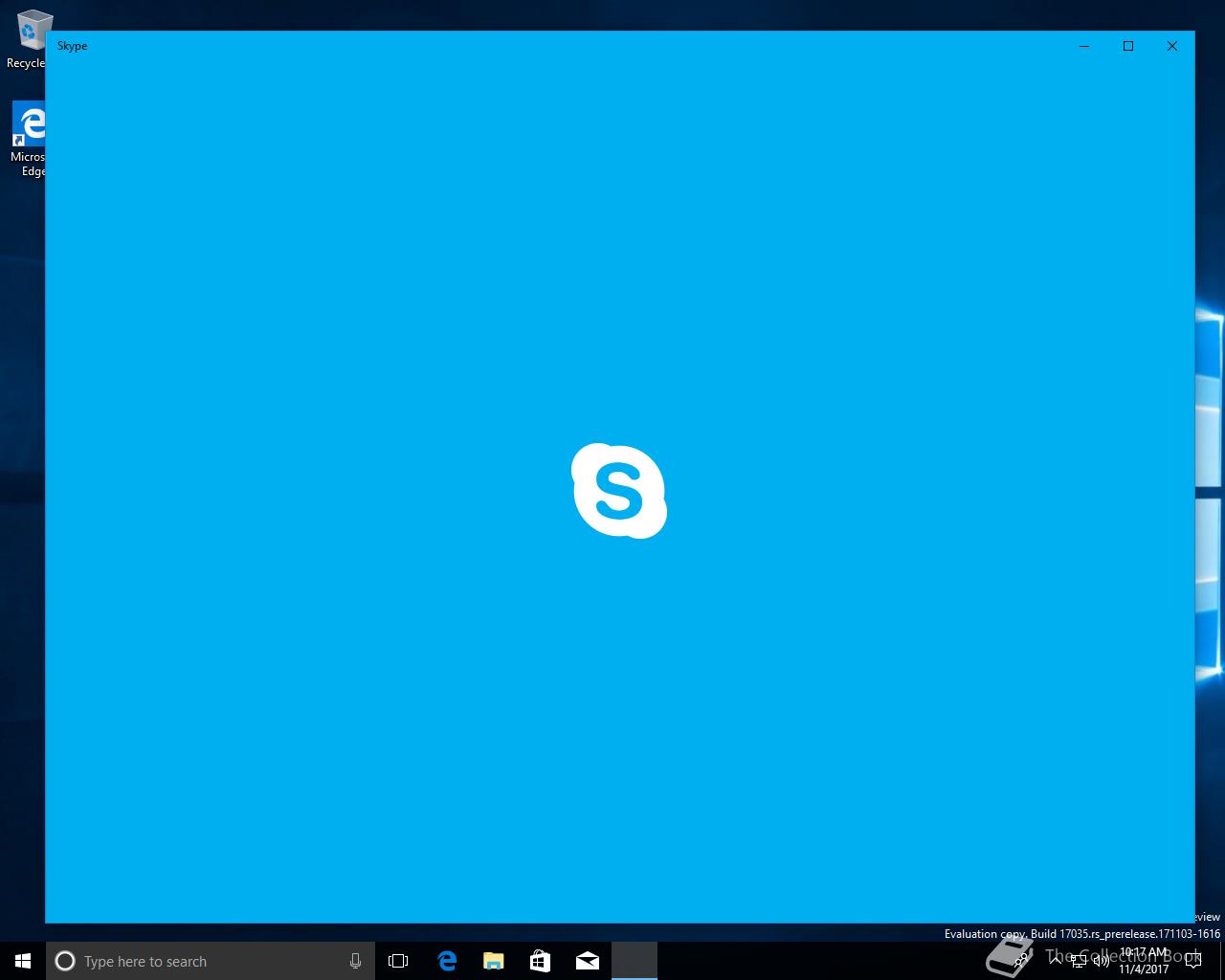
Task: Open the Windows Start menu
Action: click(23, 961)
